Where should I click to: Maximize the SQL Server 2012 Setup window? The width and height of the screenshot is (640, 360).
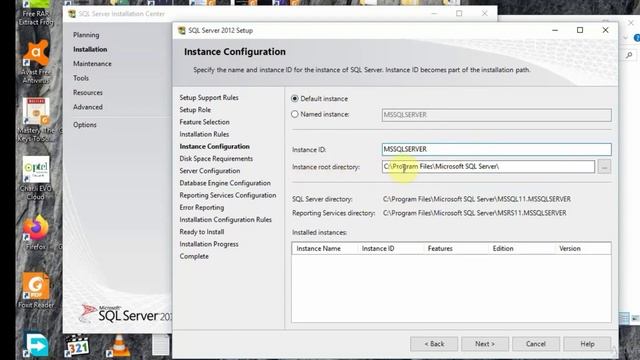(580, 30)
